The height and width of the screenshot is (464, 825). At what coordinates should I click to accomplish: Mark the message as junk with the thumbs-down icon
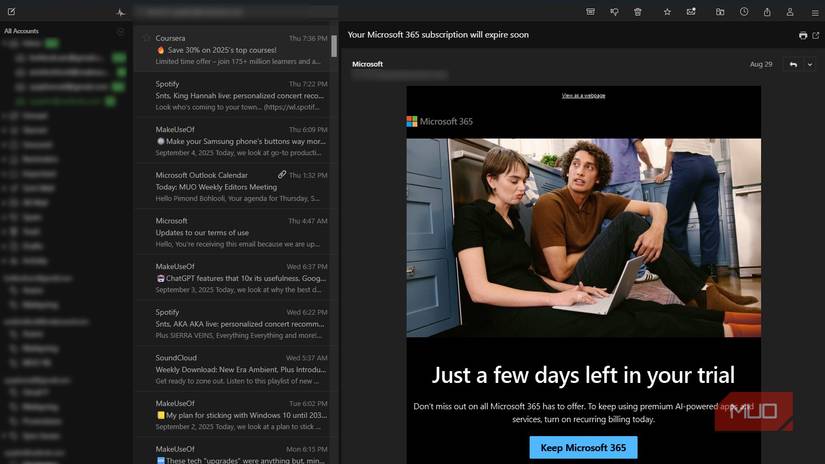click(x=614, y=12)
